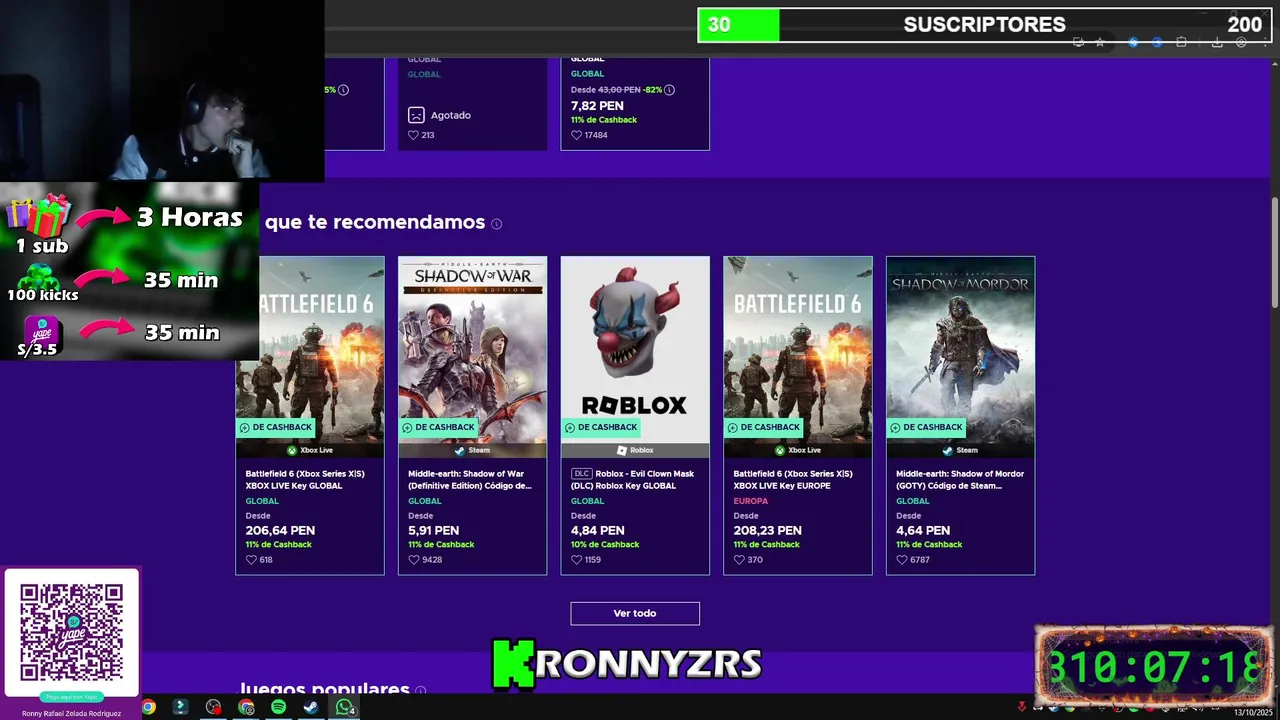Open Roblox - Evil Clown Mask title link
1280x720 pixels.
click(633, 480)
